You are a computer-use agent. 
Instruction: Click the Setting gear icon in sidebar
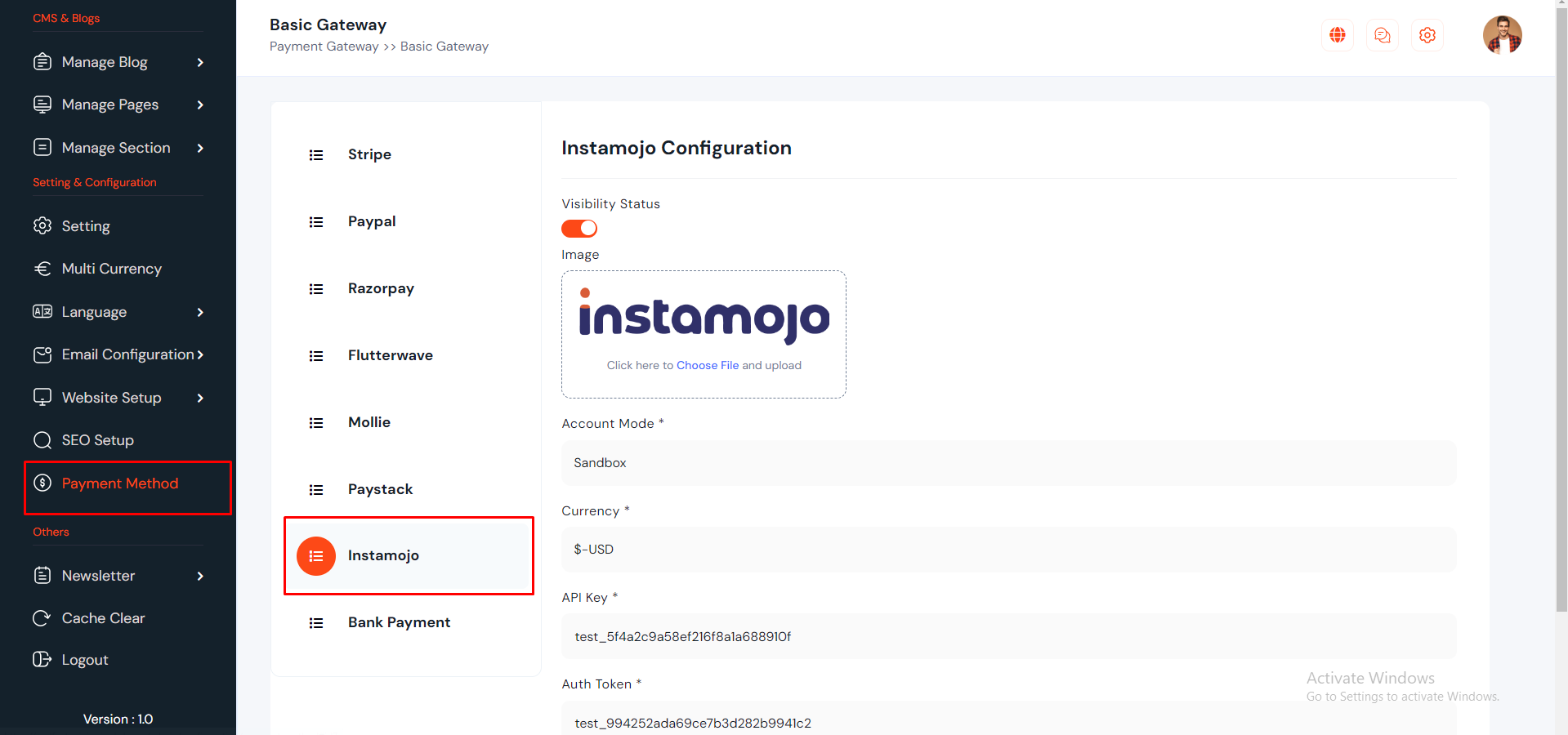tap(42, 226)
